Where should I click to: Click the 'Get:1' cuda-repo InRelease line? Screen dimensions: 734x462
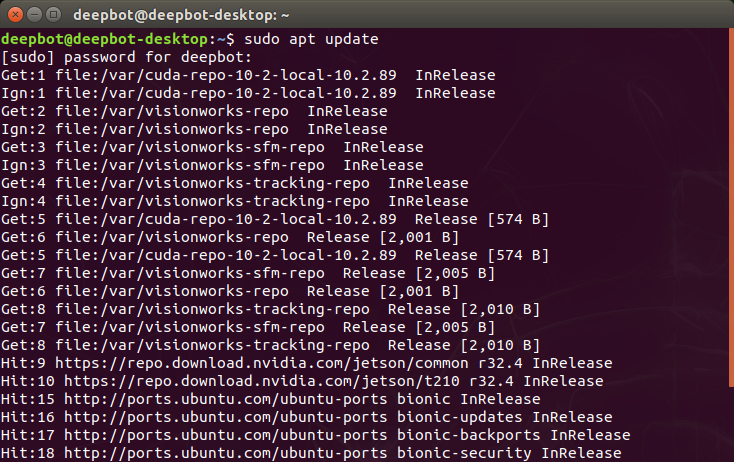click(248, 75)
